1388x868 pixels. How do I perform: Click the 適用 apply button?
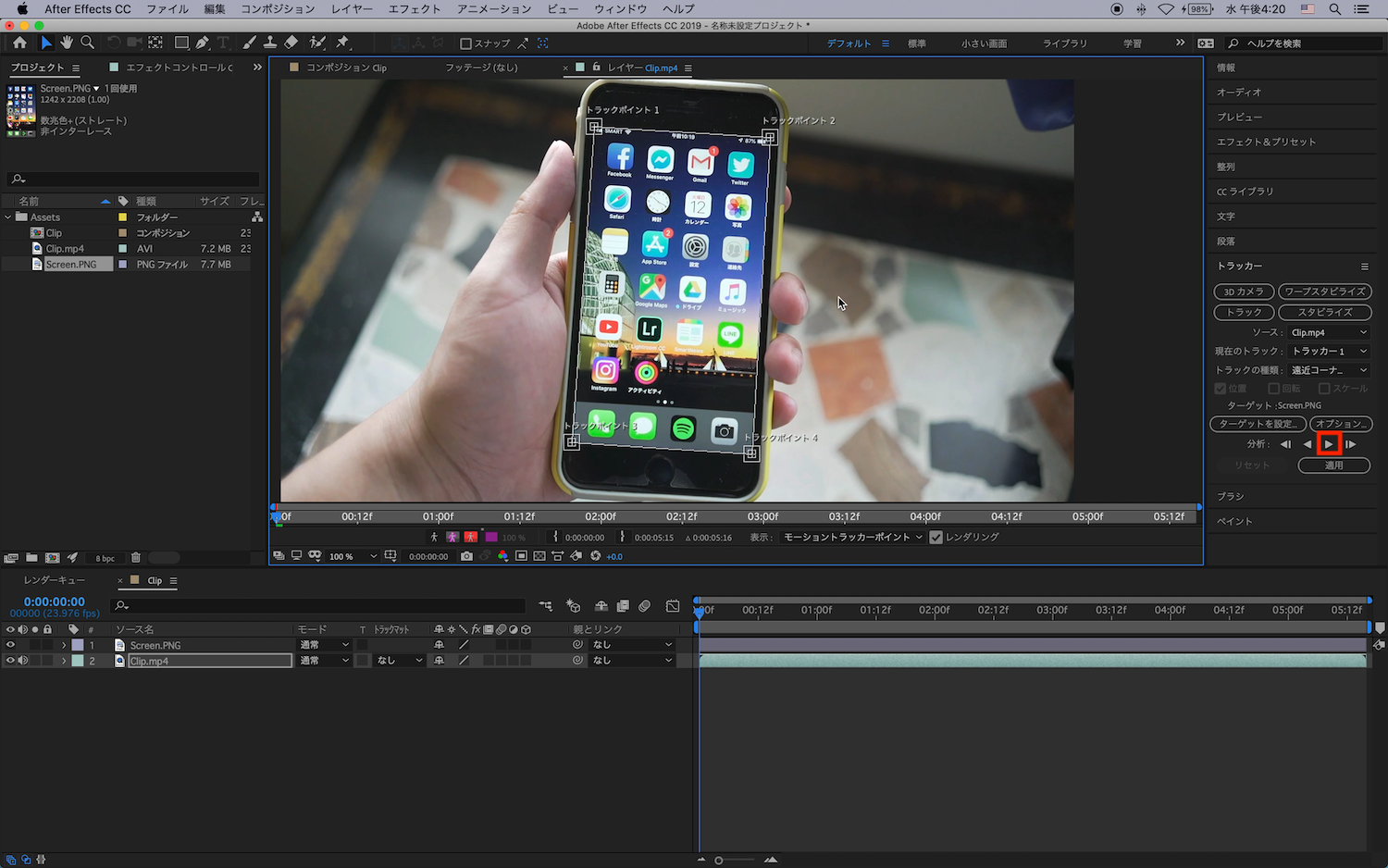pyautogui.click(x=1333, y=465)
